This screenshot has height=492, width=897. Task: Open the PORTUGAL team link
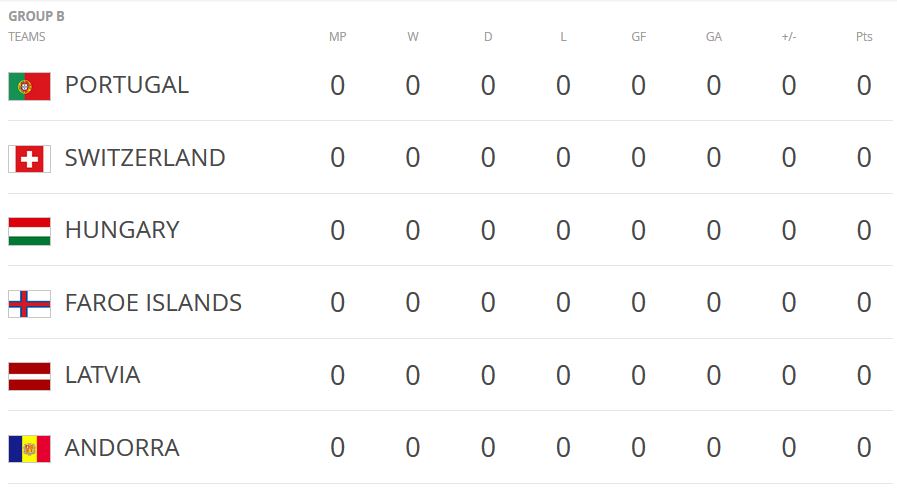pyautogui.click(x=126, y=85)
